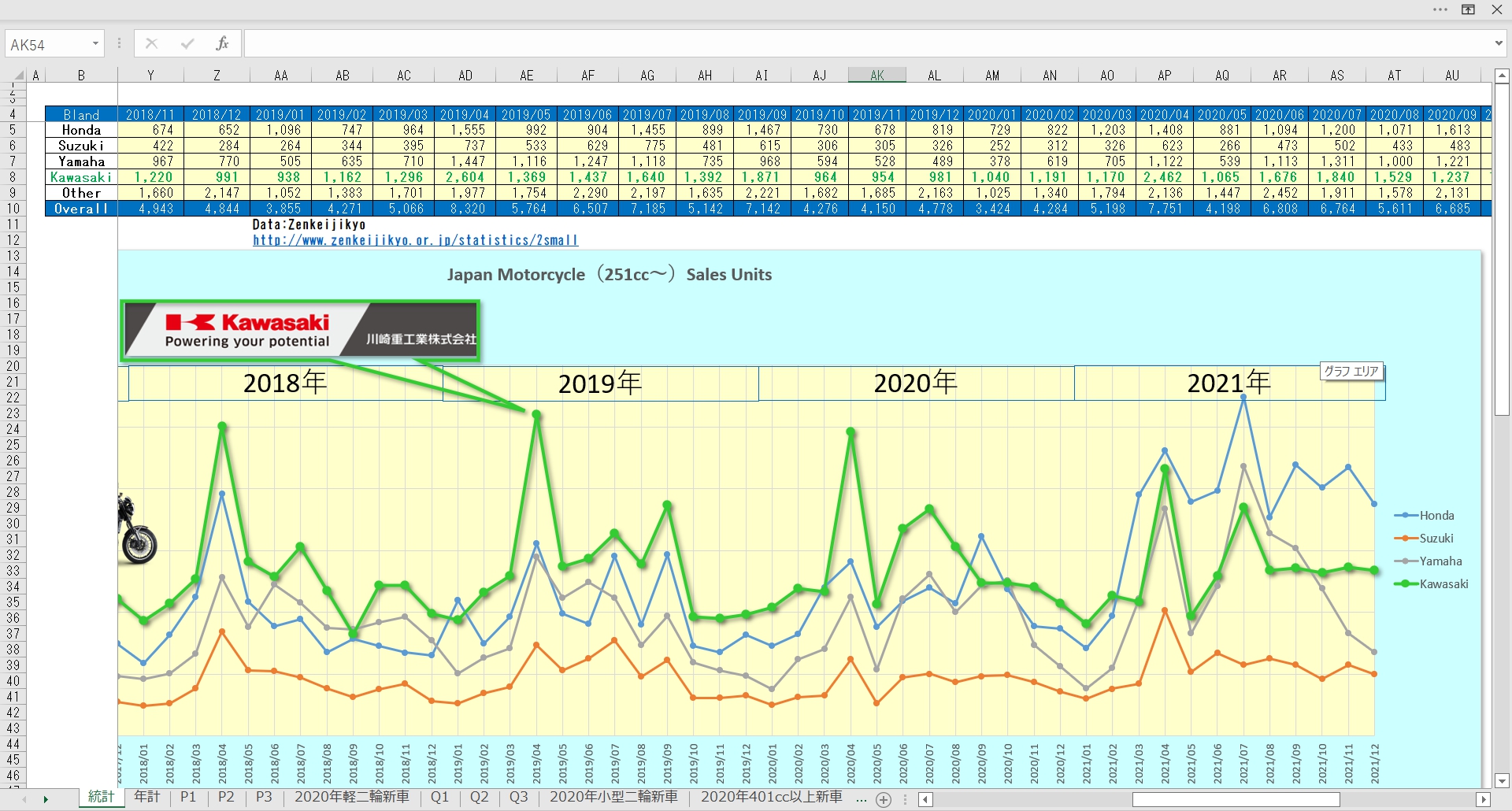Click the horizontal scrollbar thumb
The width and height of the screenshot is (1512, 811).
pos(1236,800)
